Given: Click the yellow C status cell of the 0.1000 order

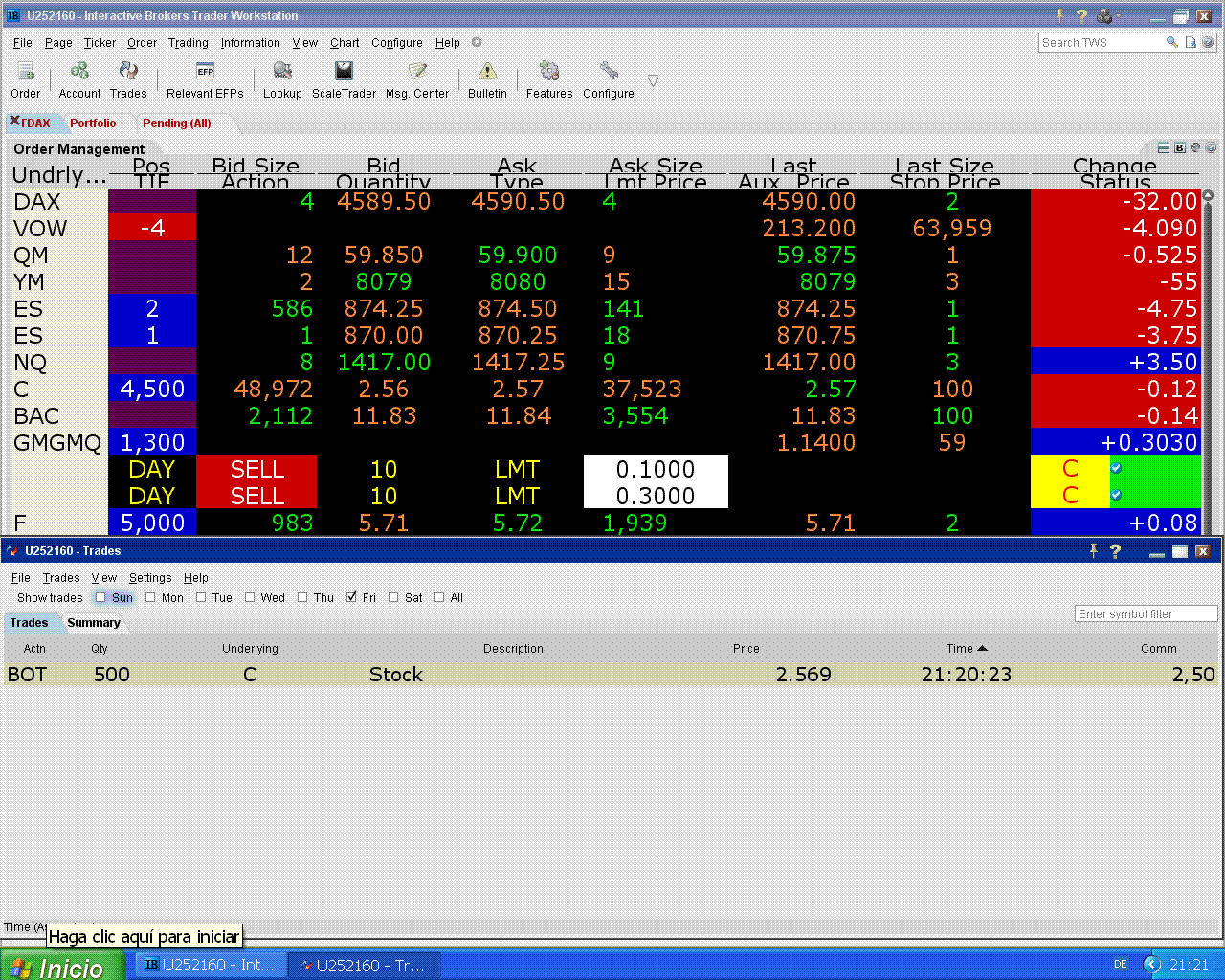Looking at the screenshot, I should click(1070, 469).
